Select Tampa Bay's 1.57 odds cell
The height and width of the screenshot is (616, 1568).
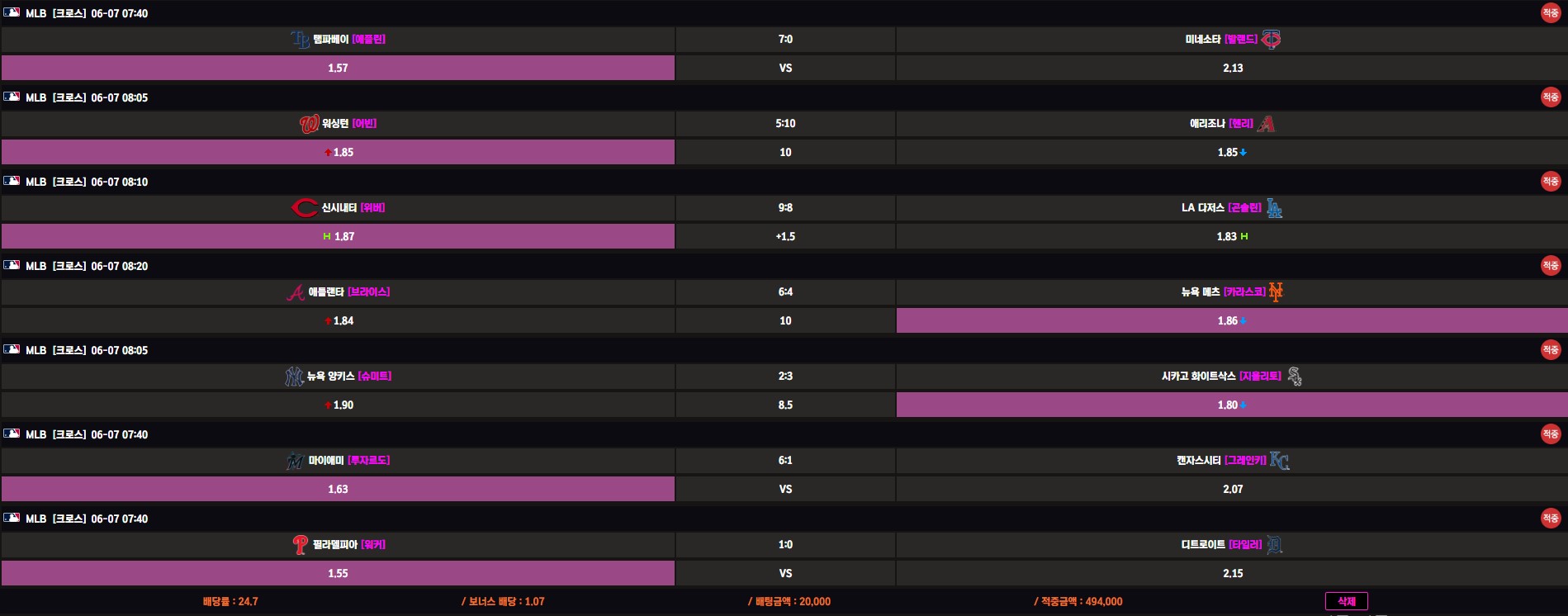(338, 68)
